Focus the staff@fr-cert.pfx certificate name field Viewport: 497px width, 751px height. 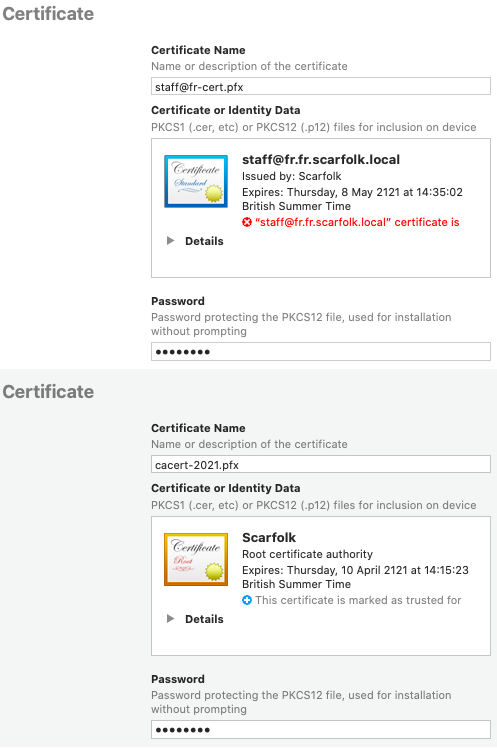click(x=321, y=87)
